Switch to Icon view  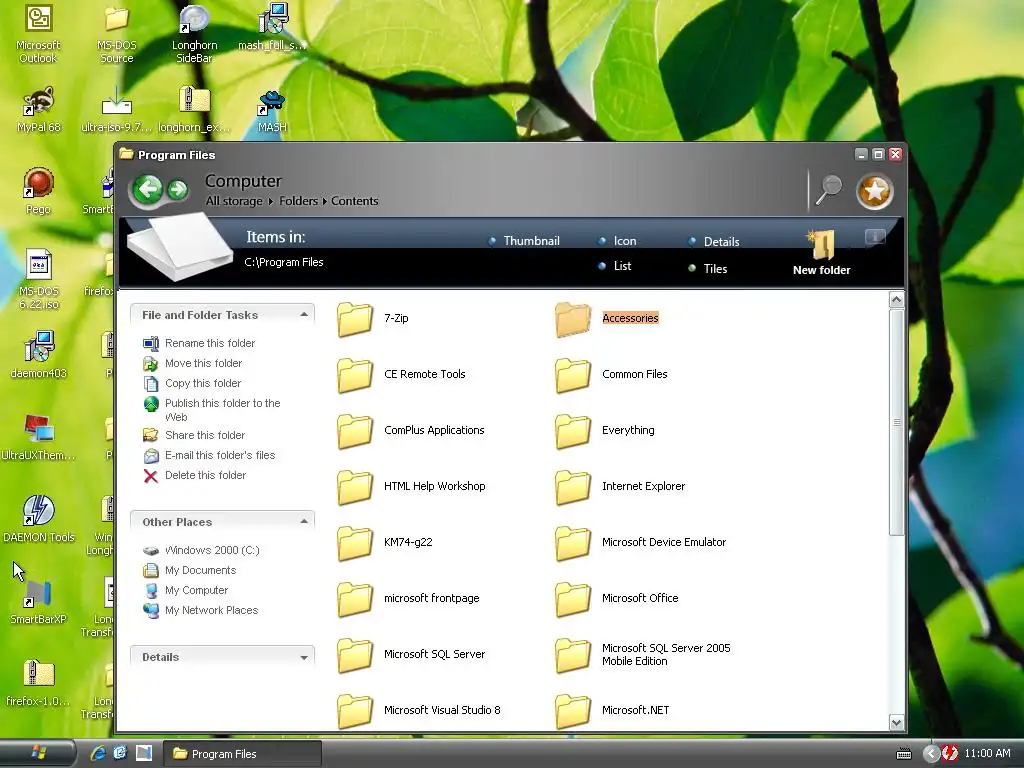(617, 241)
